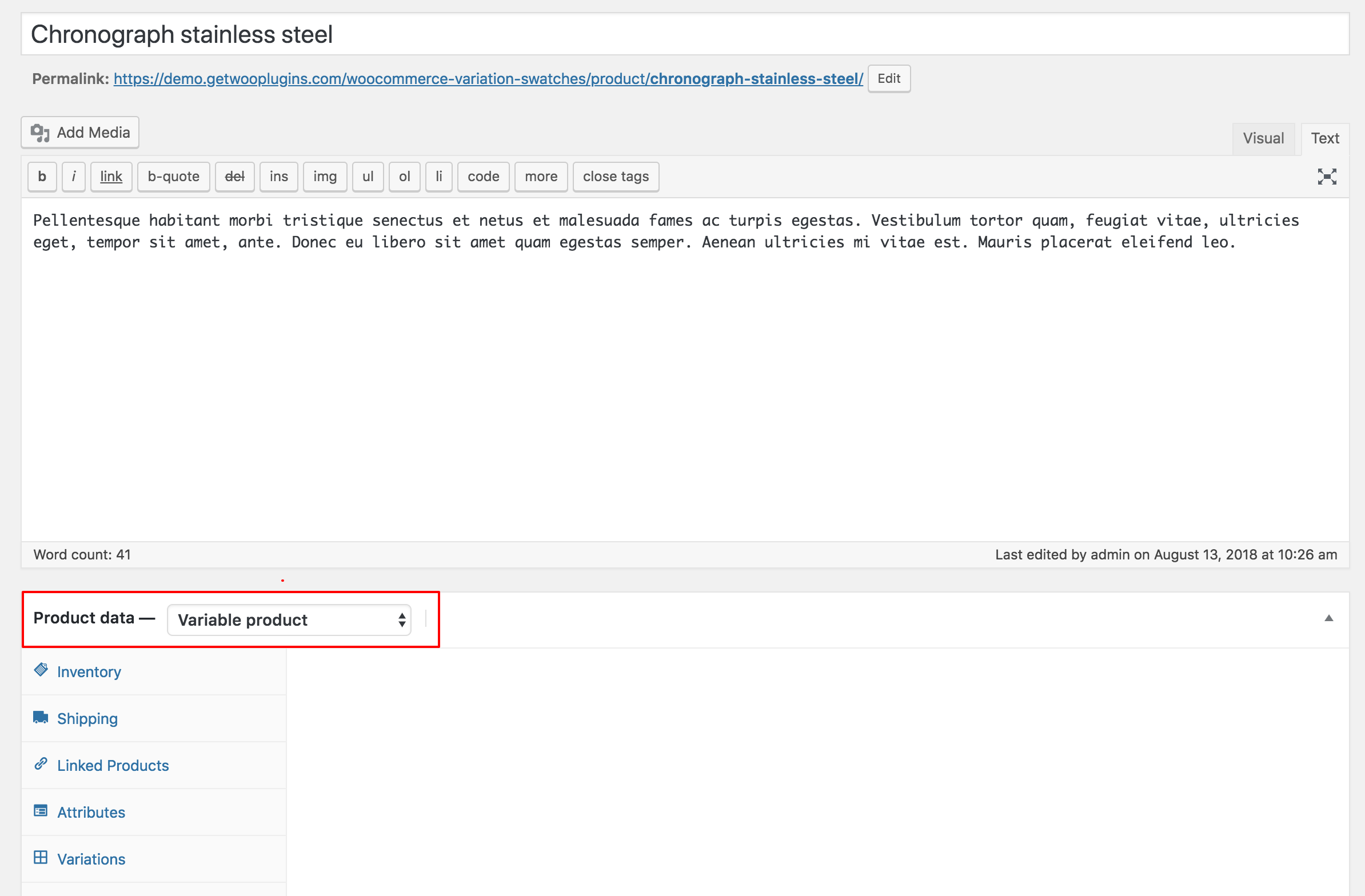Close open tags in the editor
The width and height of the screenshot is (1365, 896).
tap(616, 177)
